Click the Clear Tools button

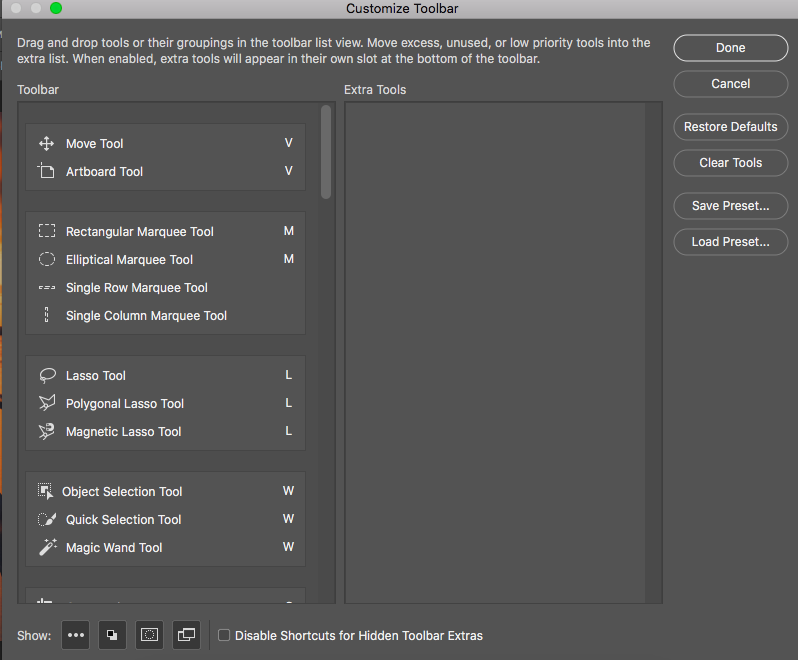coord(730,163)
